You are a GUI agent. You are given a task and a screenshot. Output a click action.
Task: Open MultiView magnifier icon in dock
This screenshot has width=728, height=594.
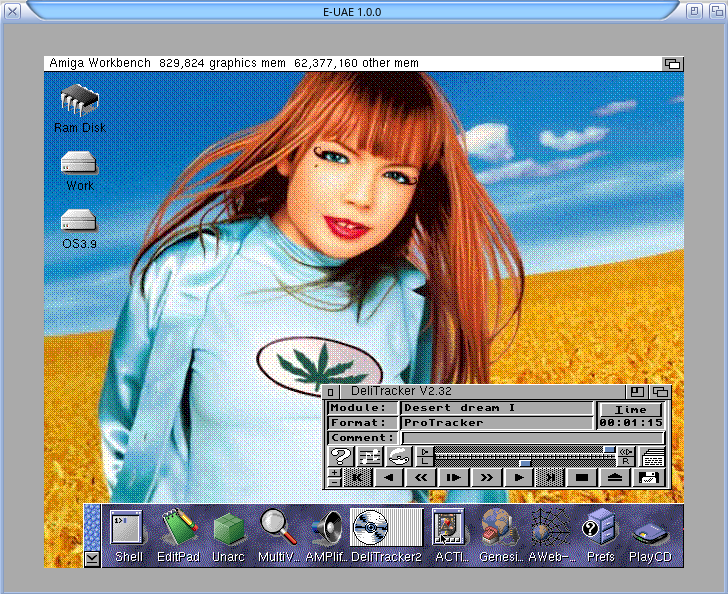pyautogui.click(x=278, y=526)
